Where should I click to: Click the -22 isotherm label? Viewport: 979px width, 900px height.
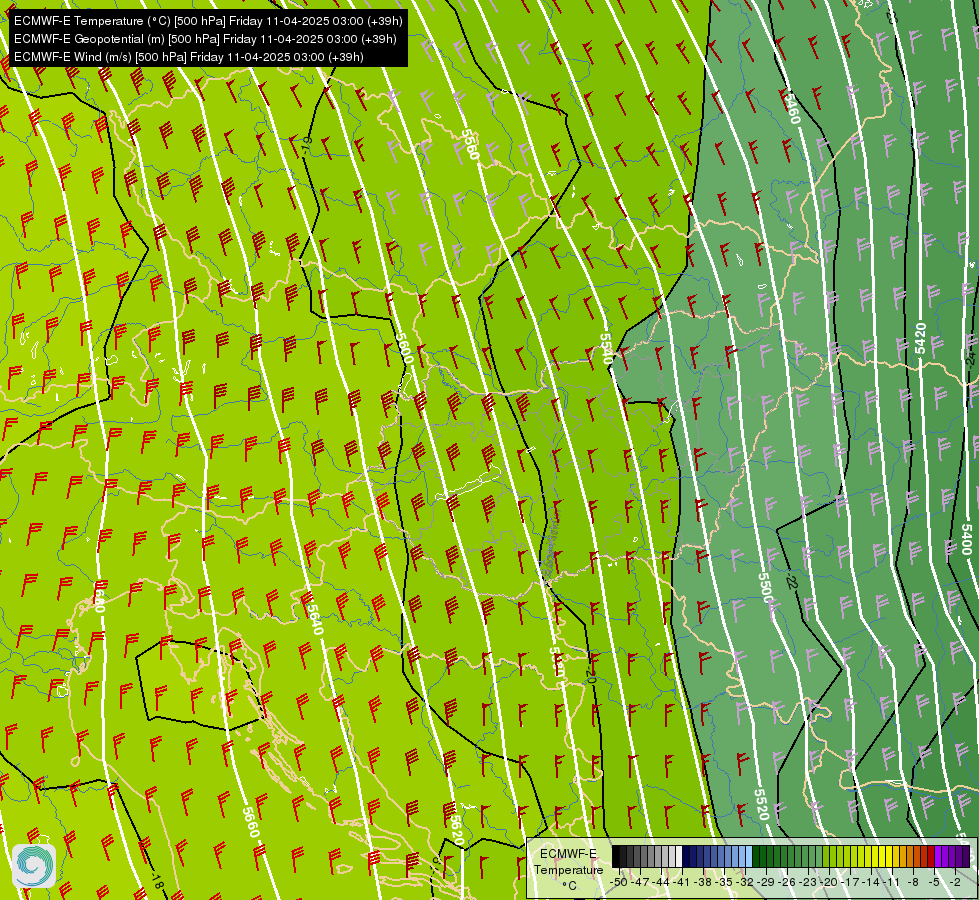click(792, 580)
